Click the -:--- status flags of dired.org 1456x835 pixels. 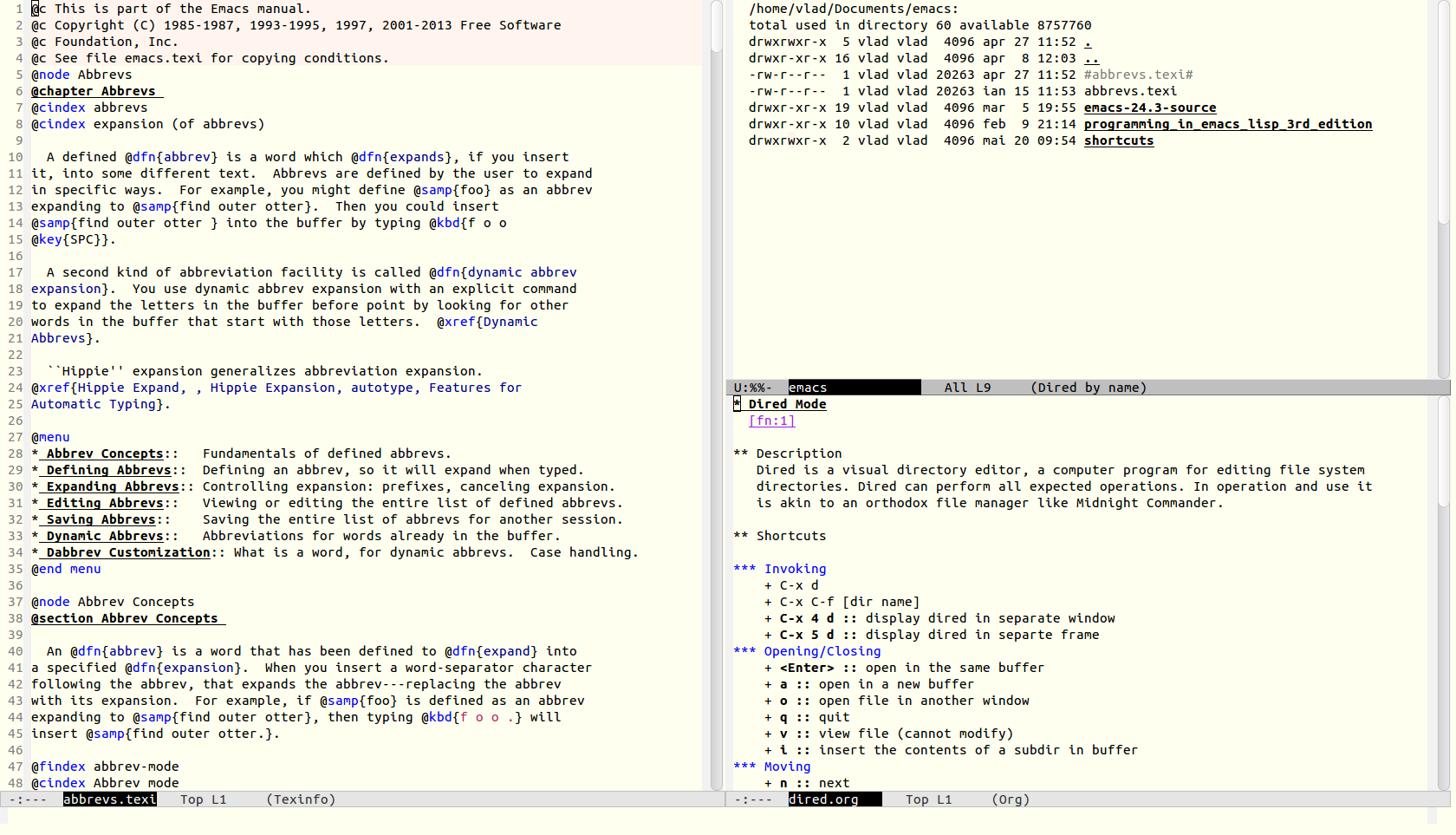coord(753,799)
